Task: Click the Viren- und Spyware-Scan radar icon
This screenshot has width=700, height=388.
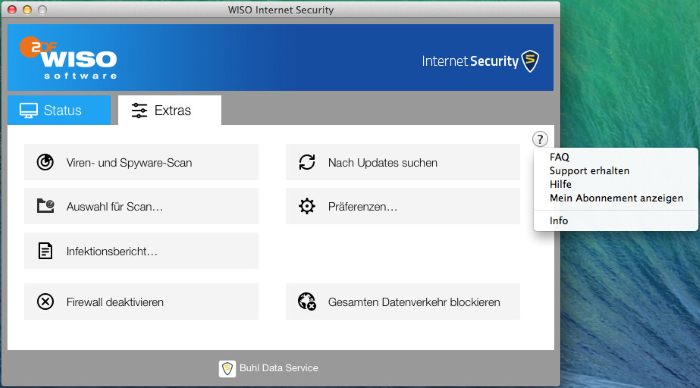Action: [45, 162]
